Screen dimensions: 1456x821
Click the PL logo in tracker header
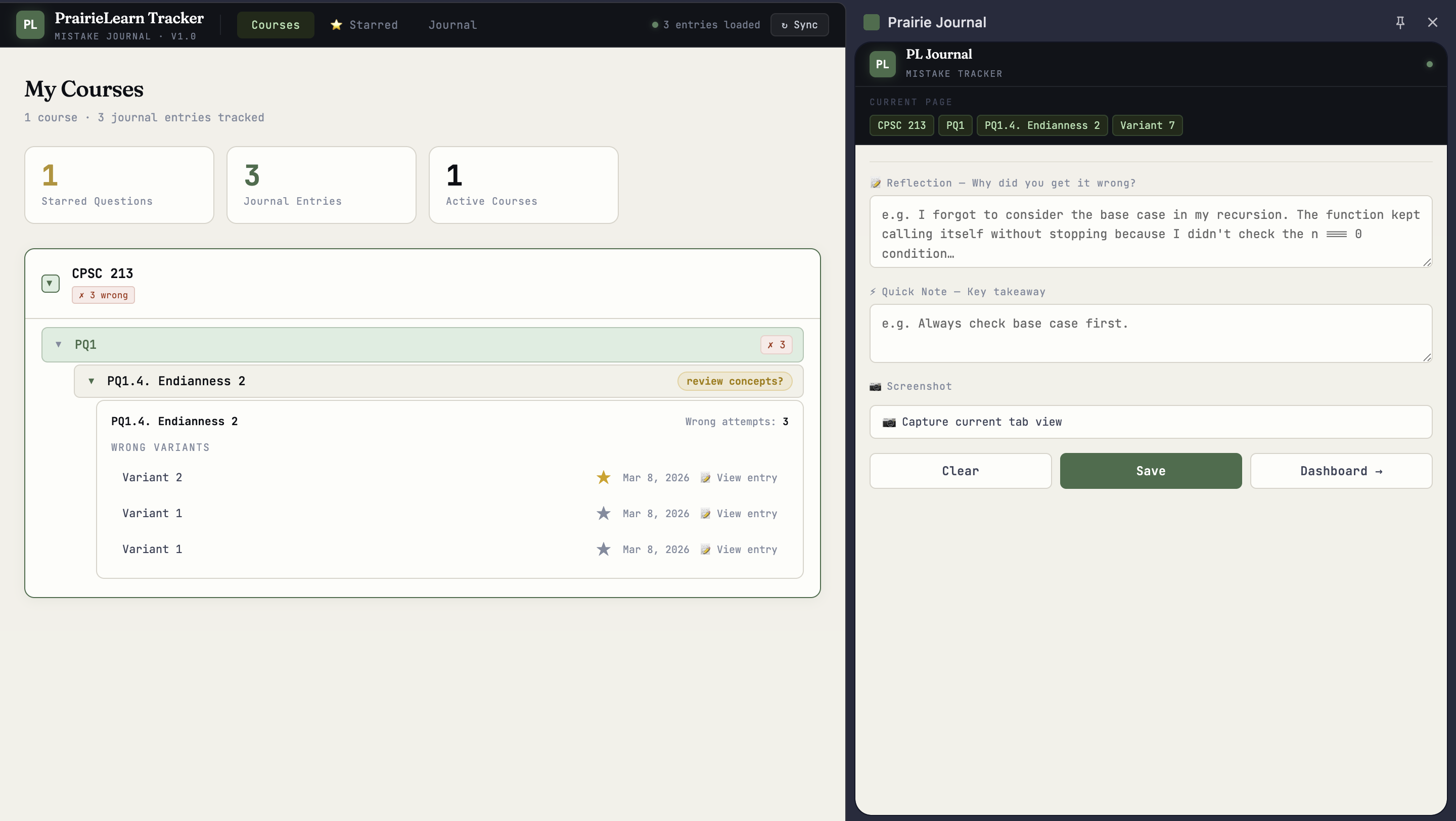click(30, 25)
